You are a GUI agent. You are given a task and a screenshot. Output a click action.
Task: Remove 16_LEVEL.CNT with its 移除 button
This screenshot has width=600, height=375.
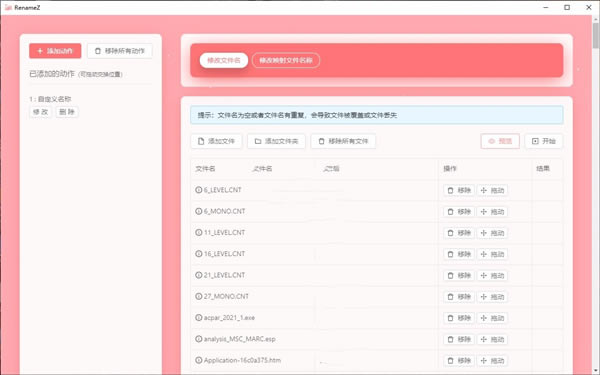pos(459,254)
